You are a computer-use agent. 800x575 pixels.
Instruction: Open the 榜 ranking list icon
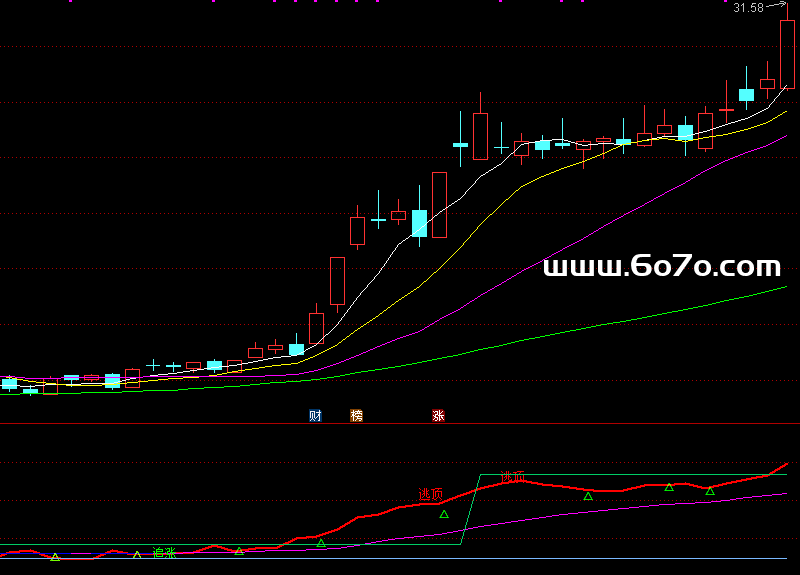tap(356, 415)
